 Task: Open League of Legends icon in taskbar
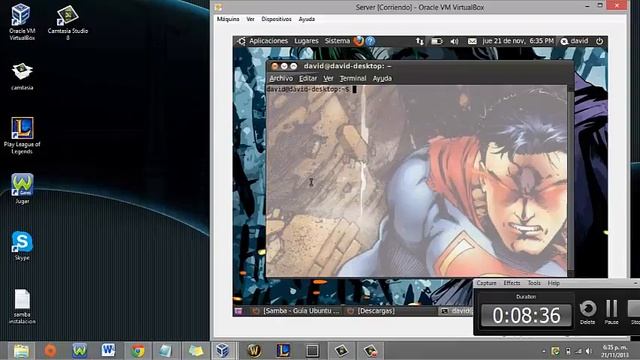pyautogui.click(x=283, y=351)
